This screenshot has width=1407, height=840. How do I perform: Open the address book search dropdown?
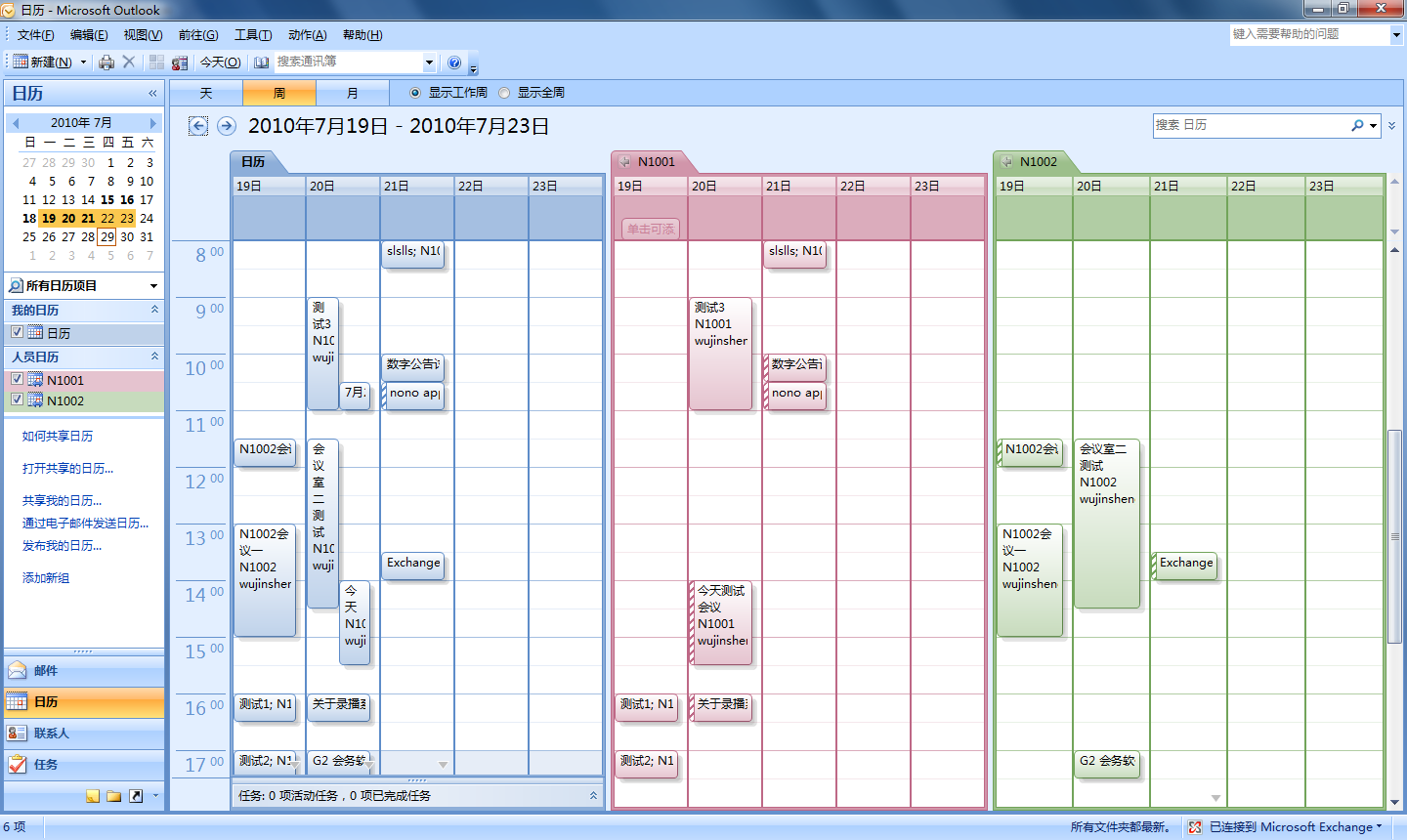(x=428, y=63)
